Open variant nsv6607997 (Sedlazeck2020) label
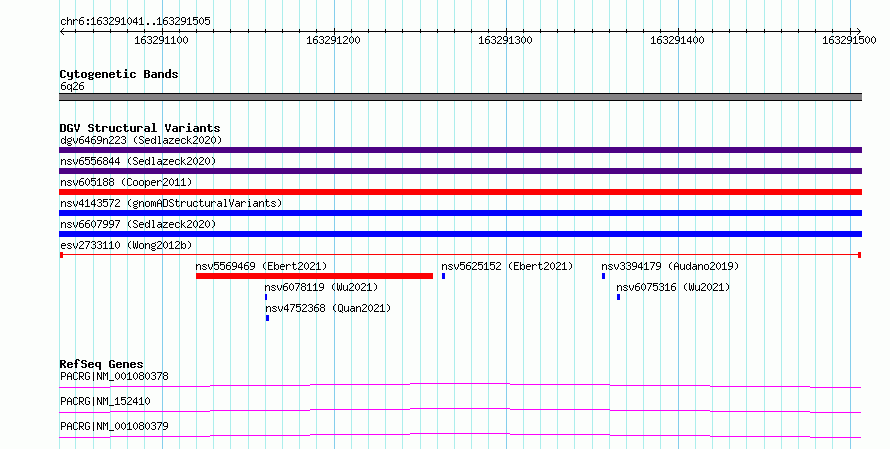This screenshot has height=449, width=890. [138, 224]
